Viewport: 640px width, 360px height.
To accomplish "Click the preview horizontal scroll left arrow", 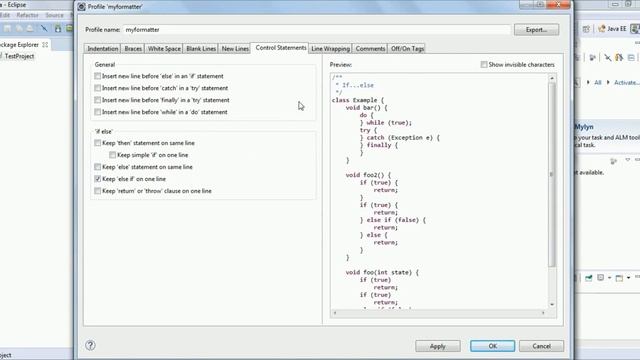I will click(335, 313).
